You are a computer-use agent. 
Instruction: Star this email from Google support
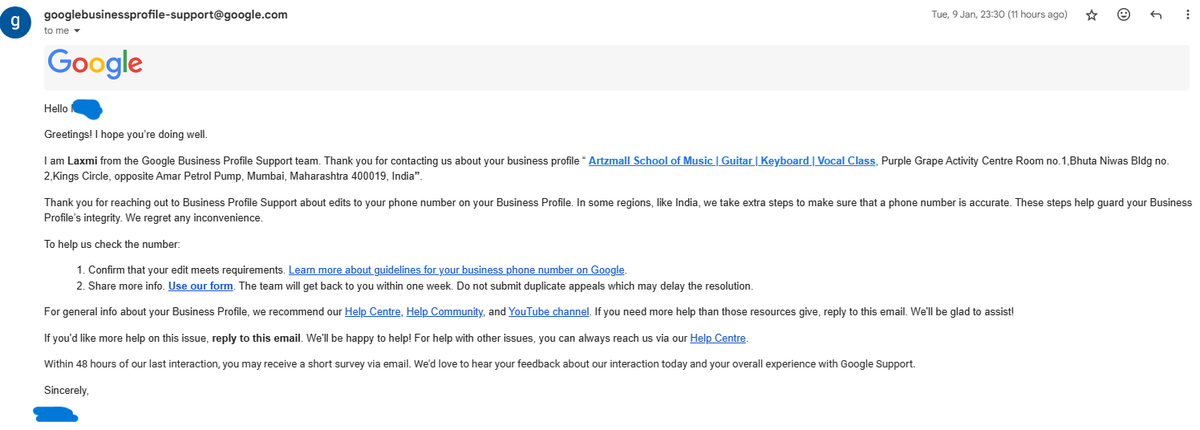(1092, 15)
